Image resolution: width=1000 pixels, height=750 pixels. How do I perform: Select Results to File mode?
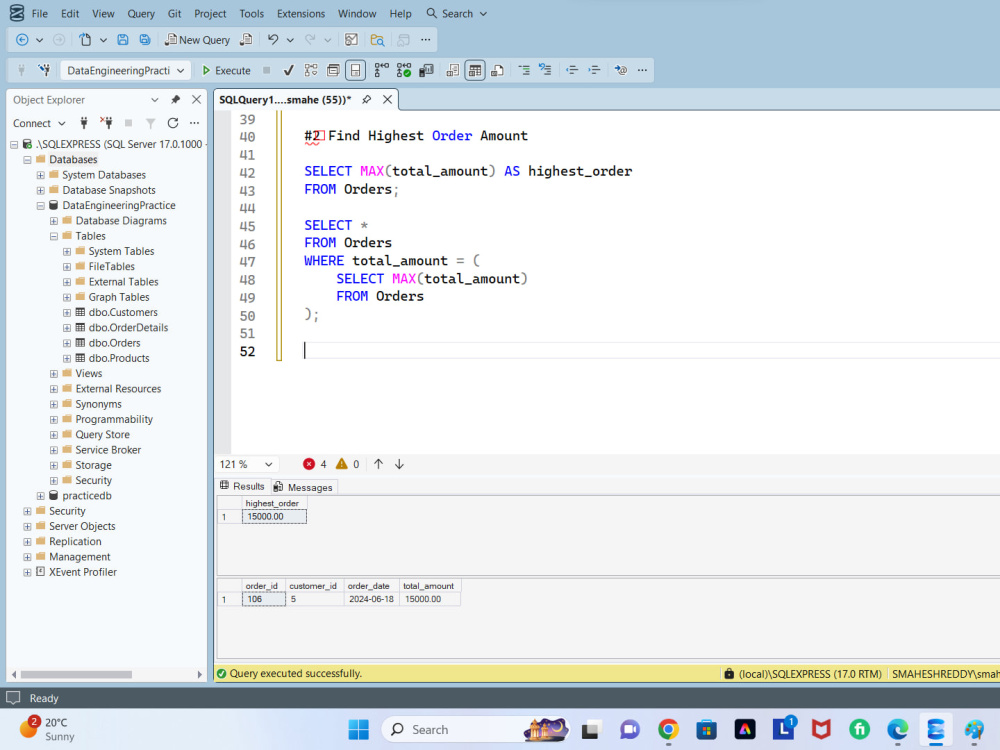click(x=497, y=70)
